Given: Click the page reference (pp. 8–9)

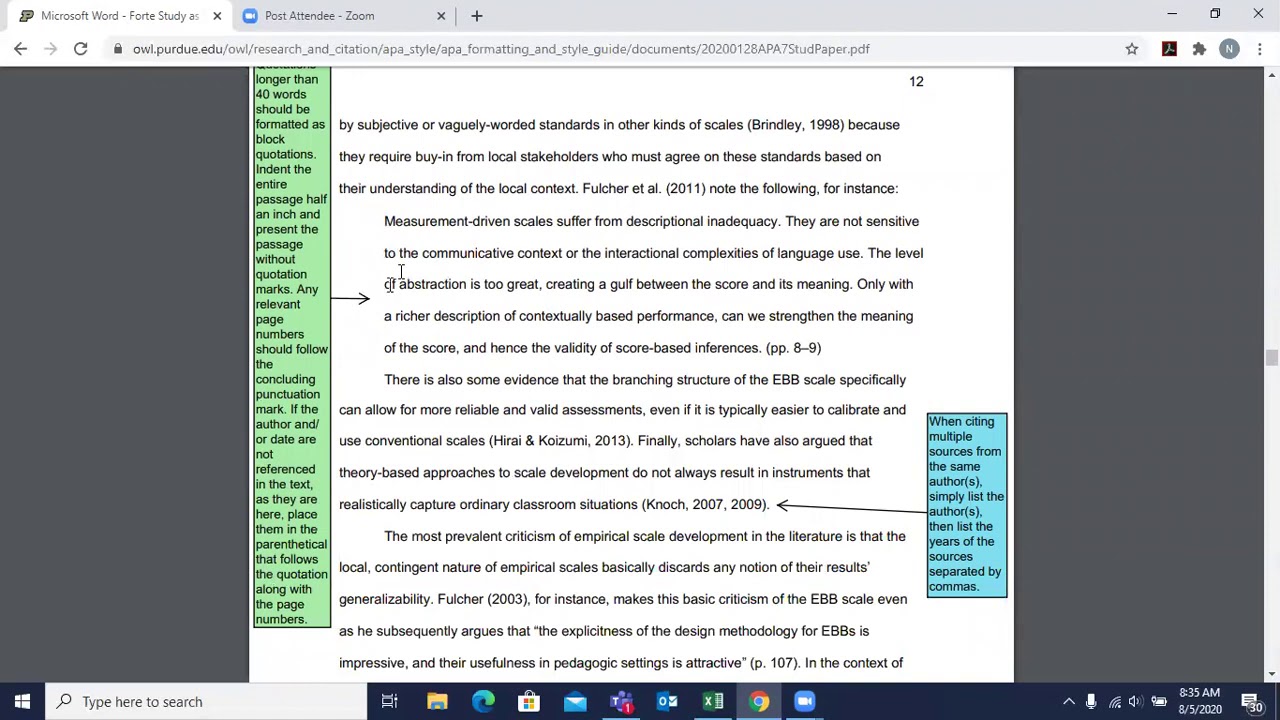Looking at the screenshot, I should click(793, 347).
